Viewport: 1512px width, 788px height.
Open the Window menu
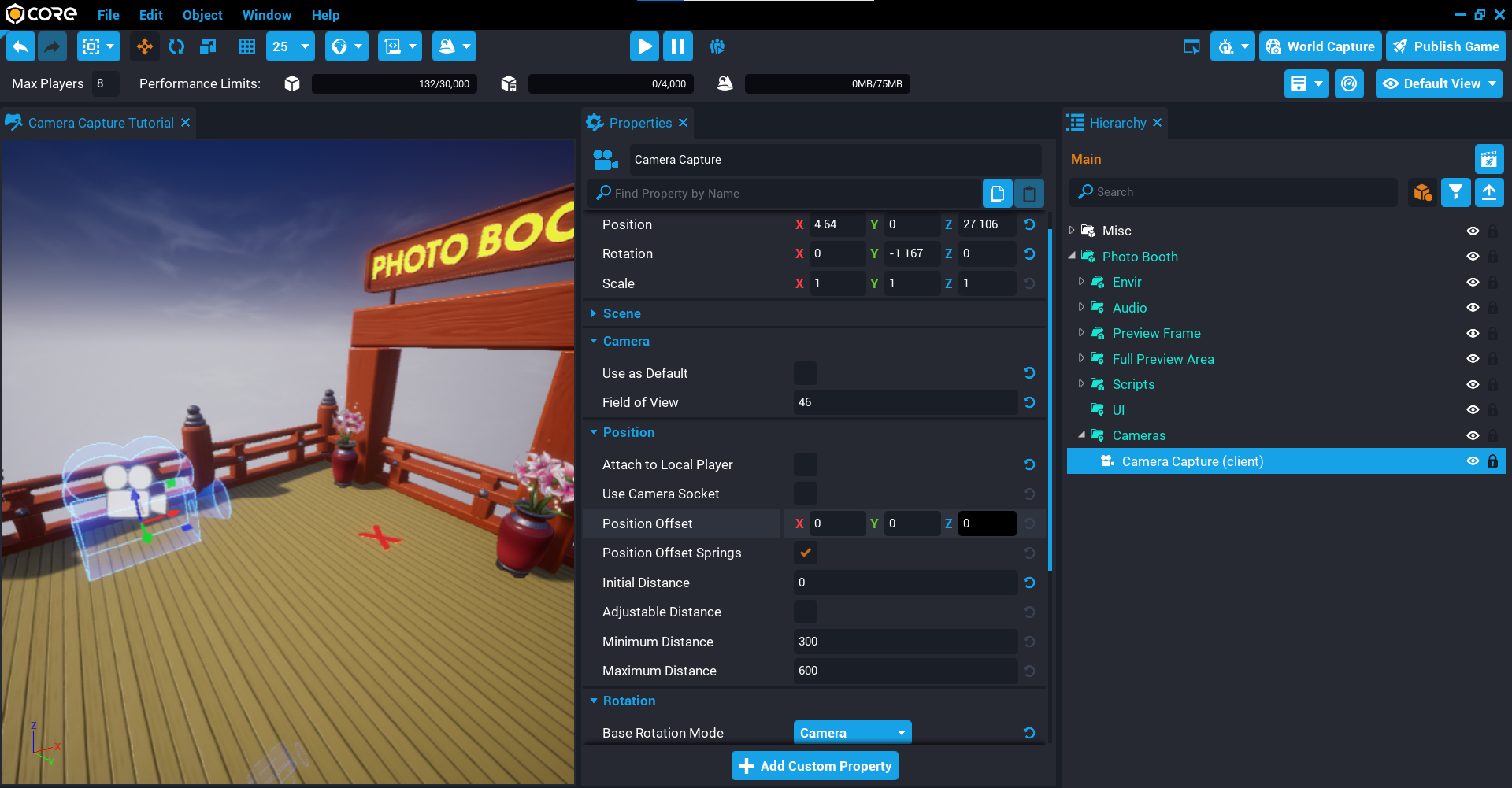tap(266, 15)
